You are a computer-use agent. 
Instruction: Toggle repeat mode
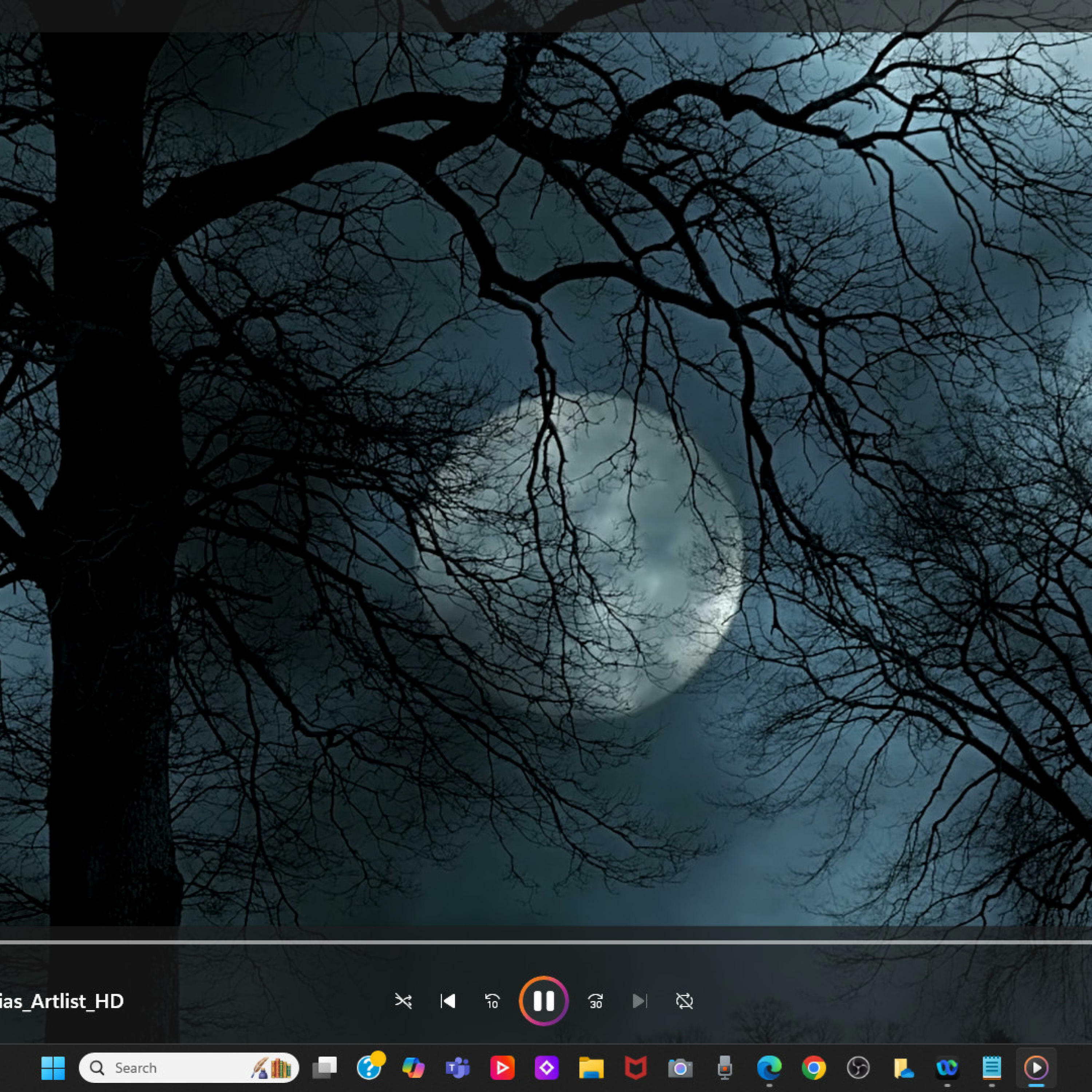[684, 1001]
